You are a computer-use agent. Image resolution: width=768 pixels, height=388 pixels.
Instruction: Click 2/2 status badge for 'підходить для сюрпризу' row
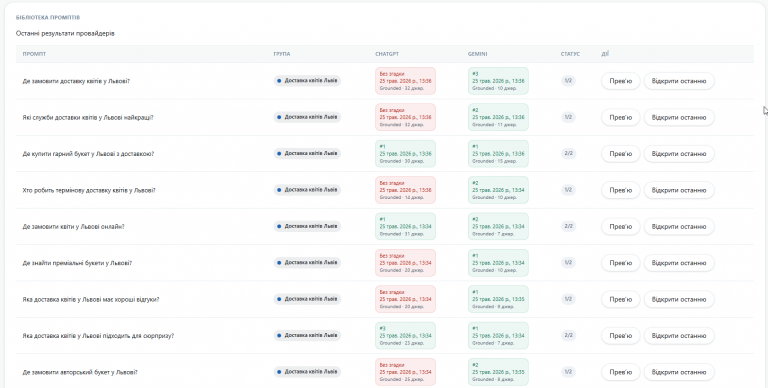(x=568, y=335)
